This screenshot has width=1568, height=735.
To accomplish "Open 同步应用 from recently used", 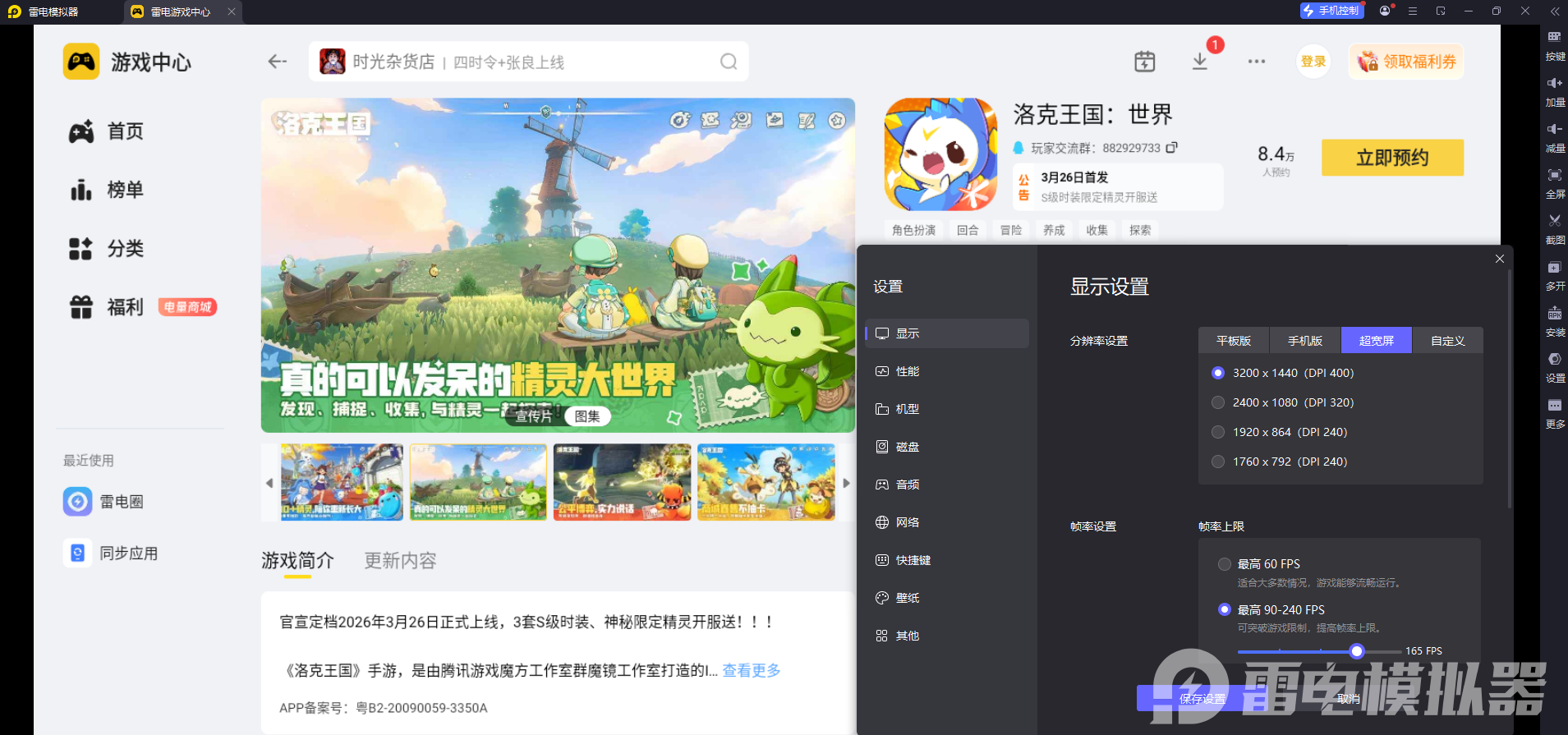I will (111, 553).
